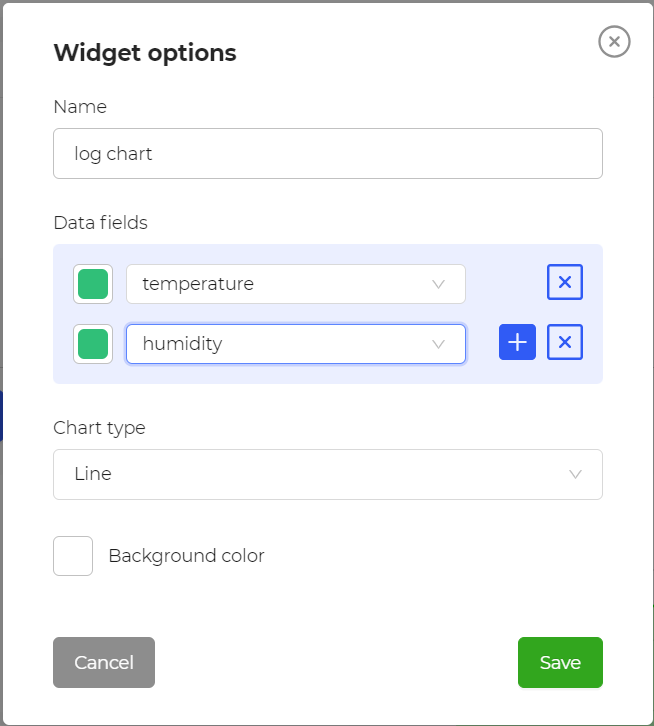The width and height of the screenshot is (654, 726).
Task: Expand the Line chart type dropdown
Action: coord(327,474)
